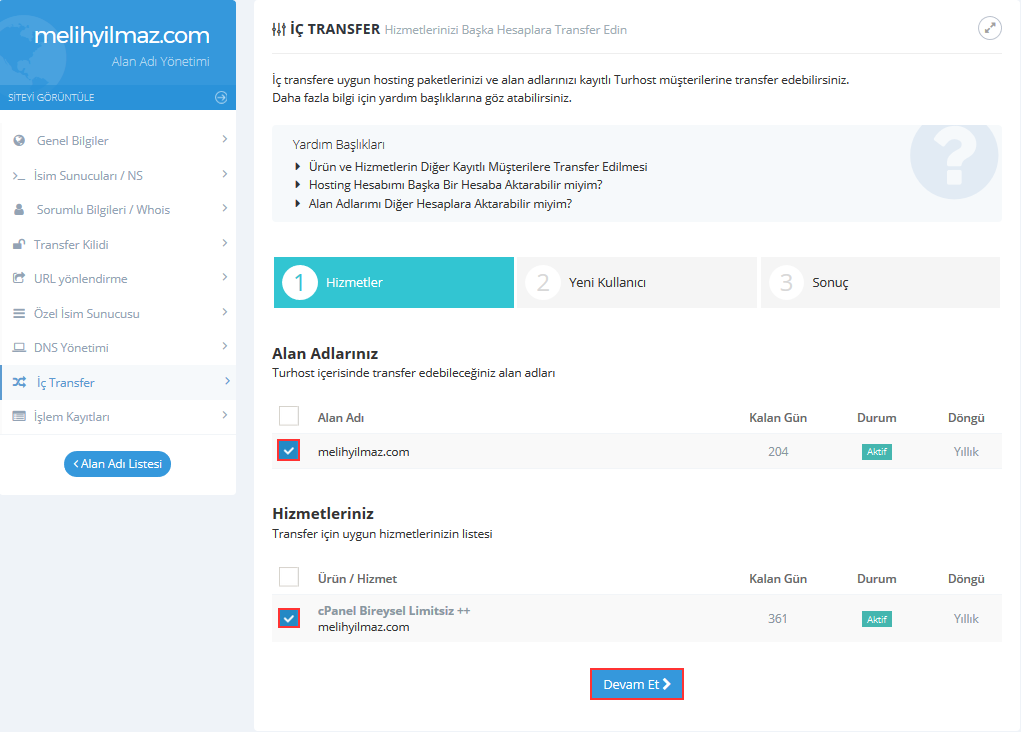
Task: Click the URL yönlendirme share icon
Action: tap(18, 279)
